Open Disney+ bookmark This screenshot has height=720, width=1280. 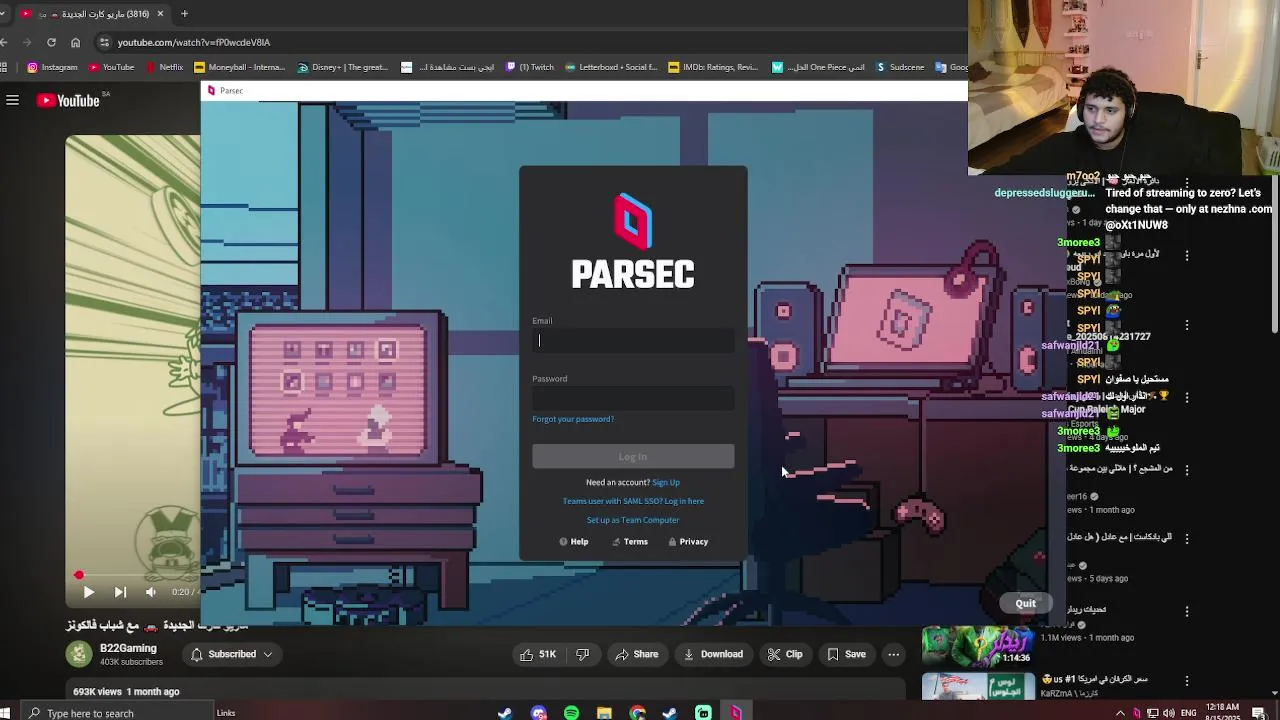coord(343,67)
